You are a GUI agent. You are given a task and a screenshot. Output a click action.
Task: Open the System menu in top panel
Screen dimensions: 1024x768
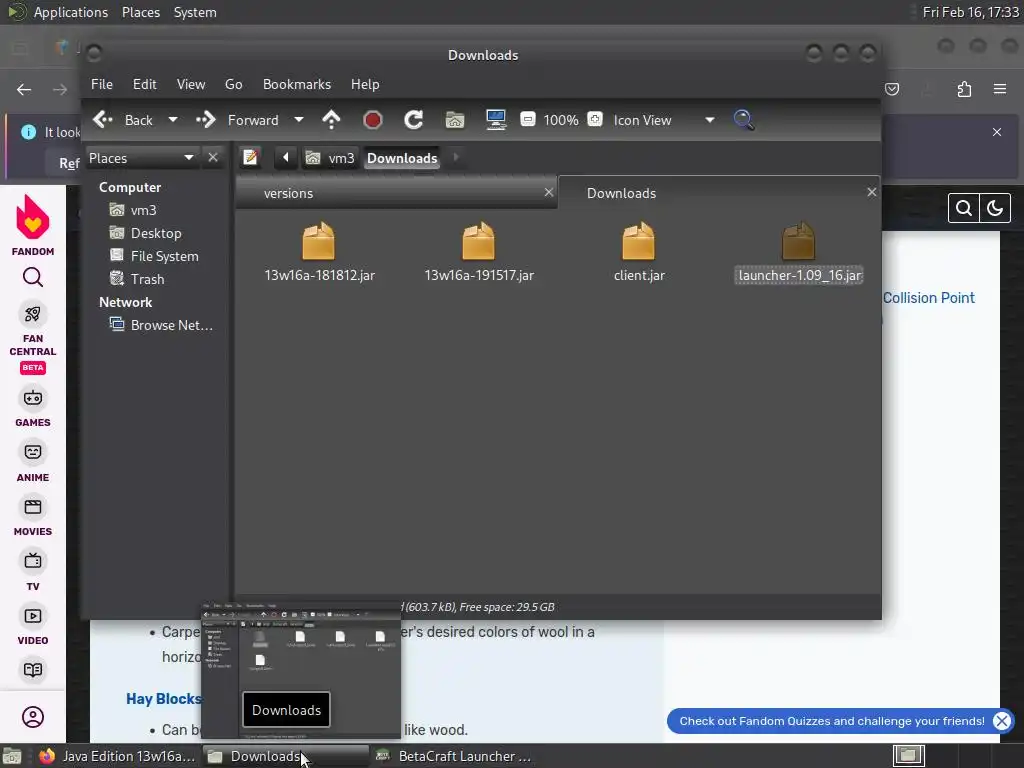click(195, 12)
